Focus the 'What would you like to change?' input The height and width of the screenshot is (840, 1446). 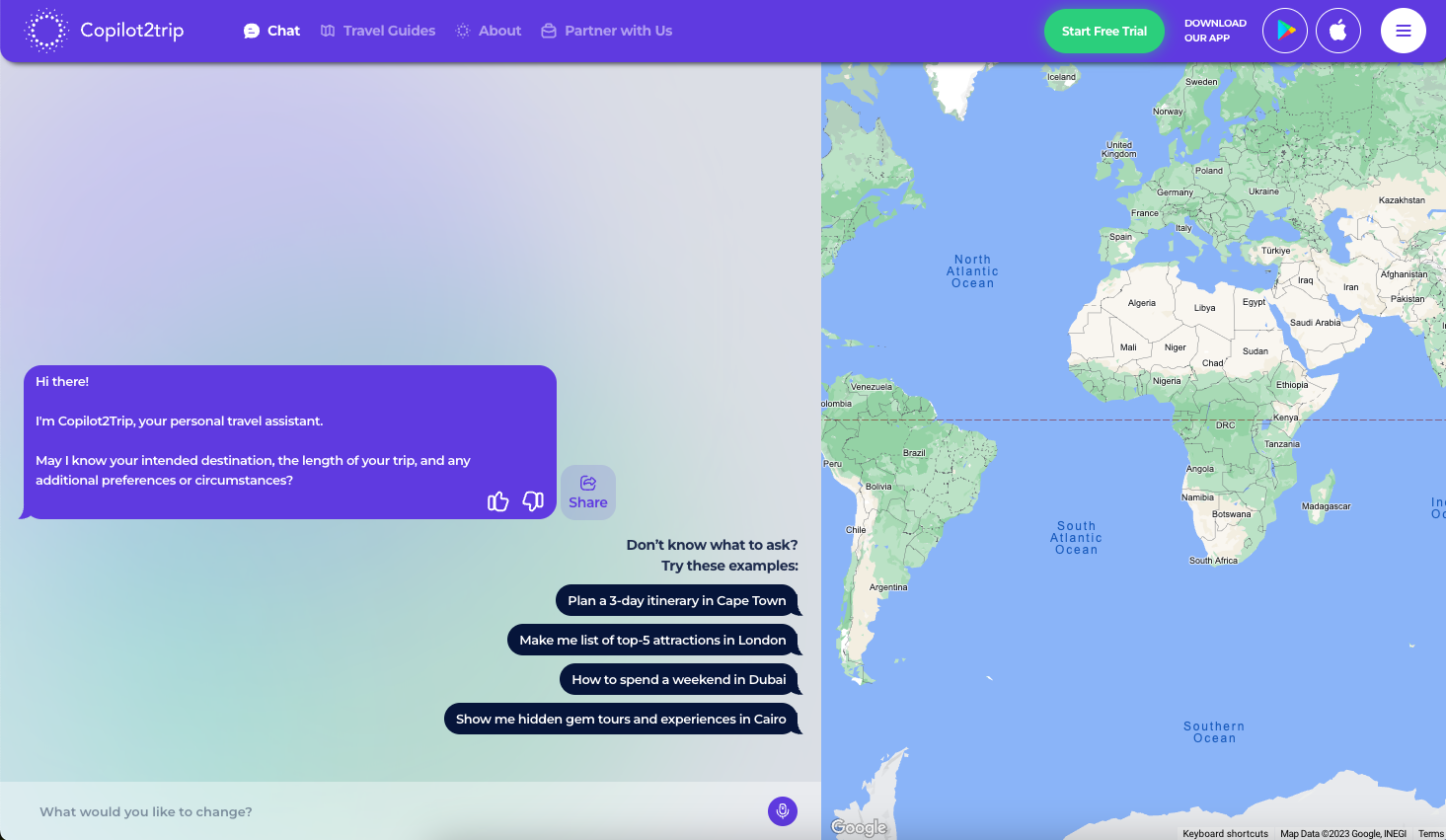point(395,811)
